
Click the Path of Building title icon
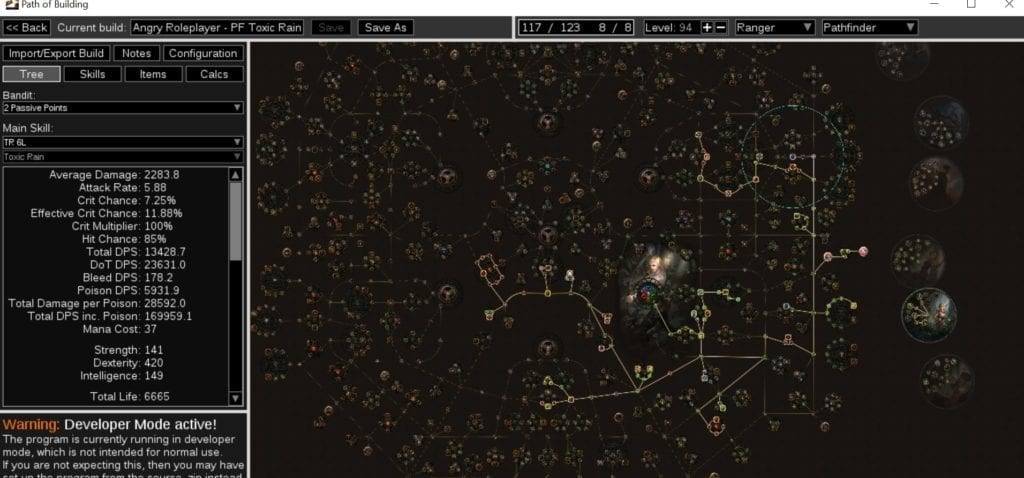click(x=8, y=4)
